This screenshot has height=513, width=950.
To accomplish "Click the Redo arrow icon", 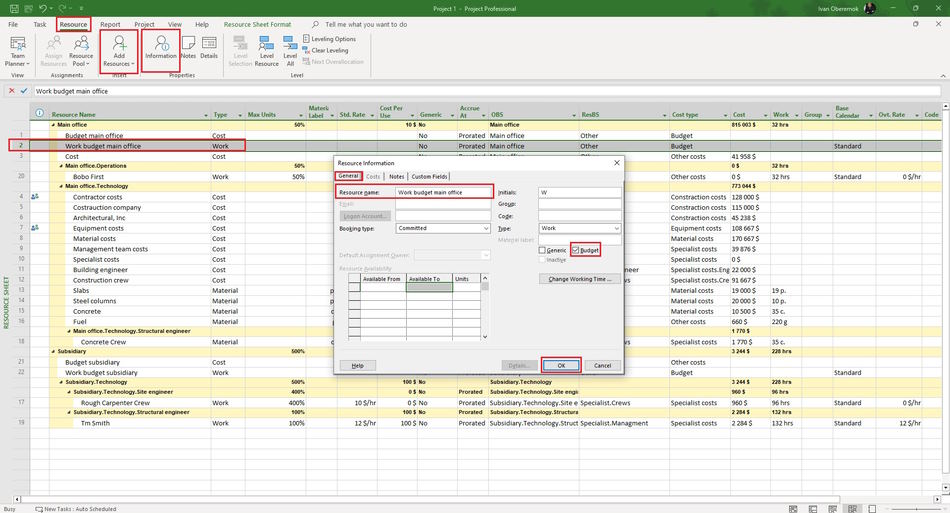I will click(x=62, y=8).
